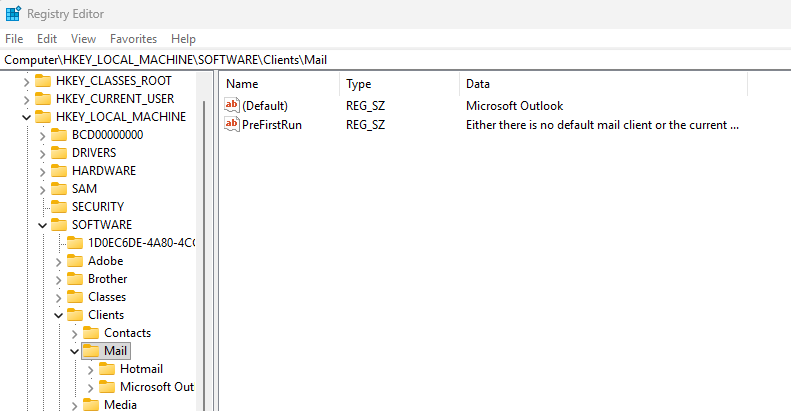The height and width of the screenshot is (411, 791).
Task: Expand the HKEY_CLASSES_ROOT key
Action: [x=26, y=82]
